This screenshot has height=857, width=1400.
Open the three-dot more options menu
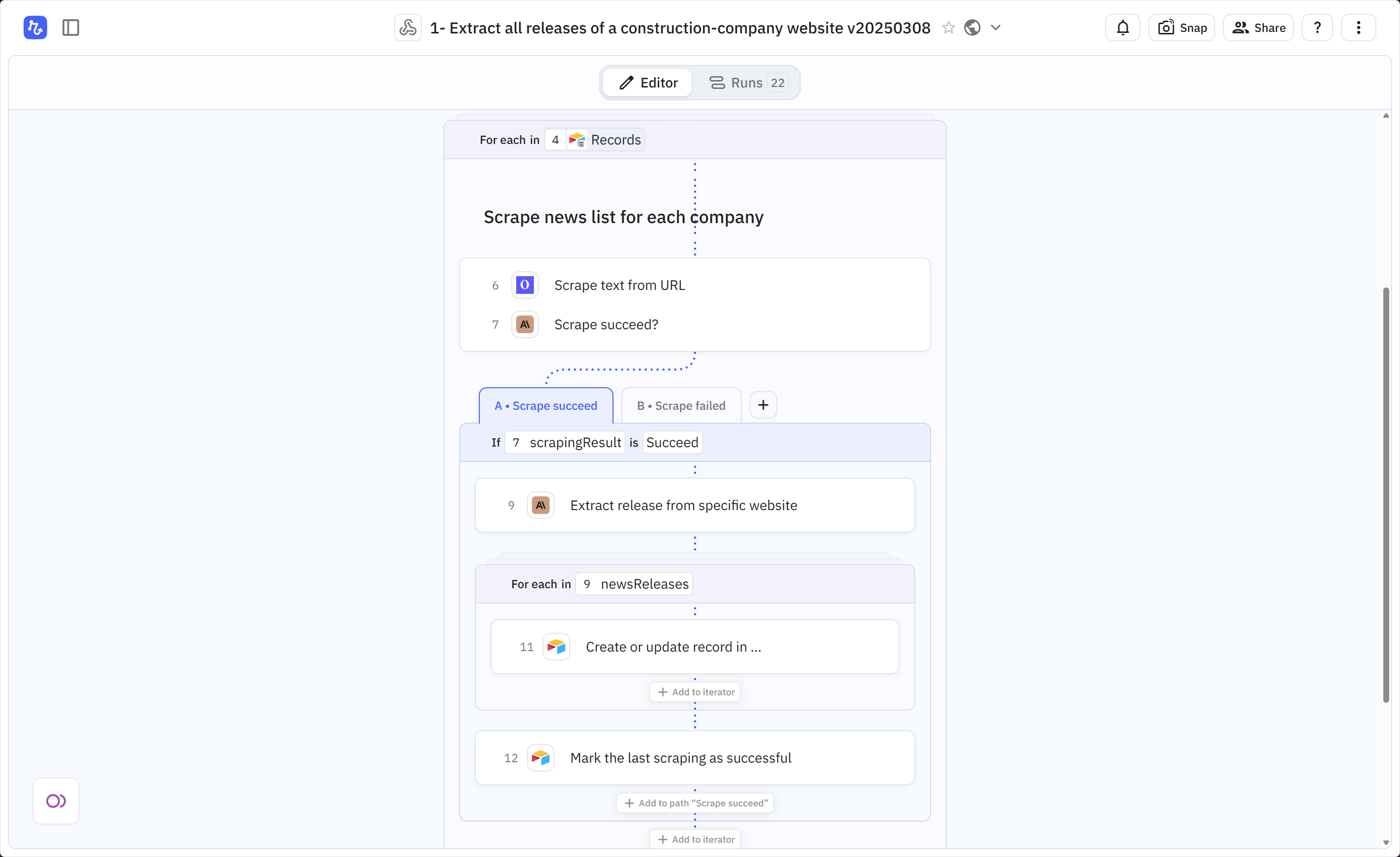pyautogui.click(x=1359, y=28)
